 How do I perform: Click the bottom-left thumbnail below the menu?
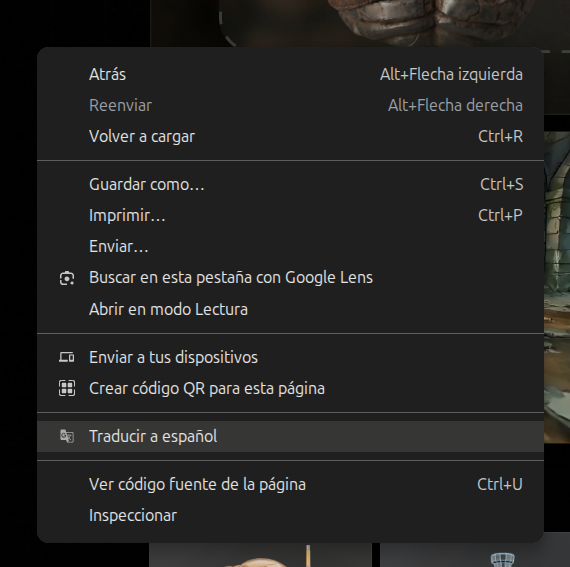coord(260,555)
